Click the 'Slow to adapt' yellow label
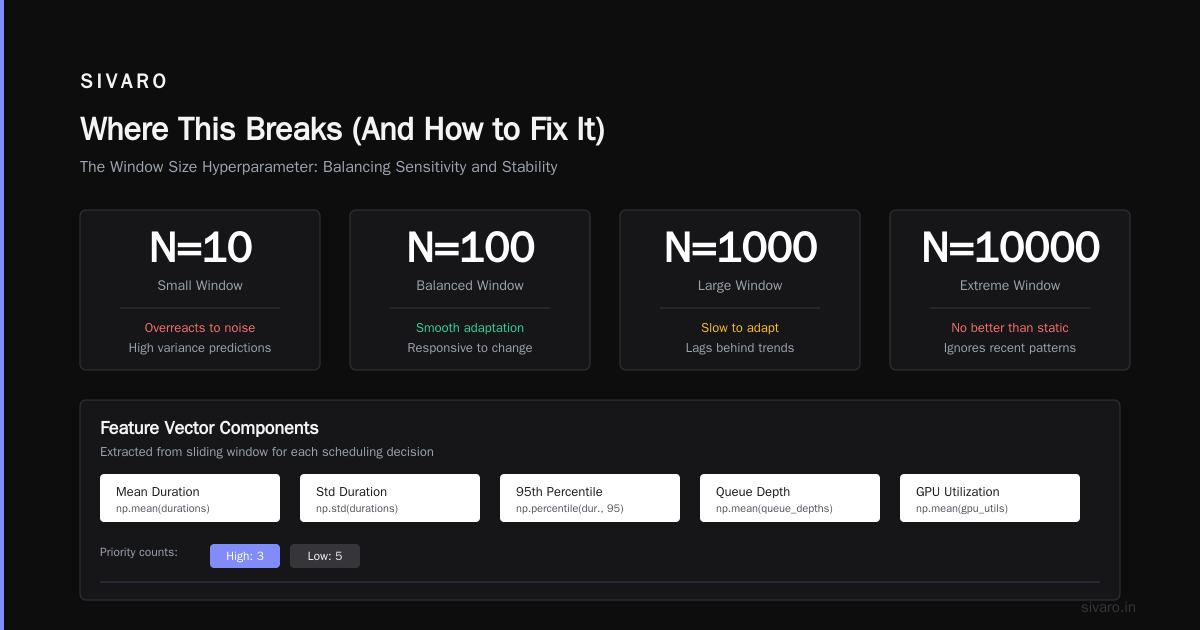The width and height of the screenshot is (1200, 630). point(740,328)
